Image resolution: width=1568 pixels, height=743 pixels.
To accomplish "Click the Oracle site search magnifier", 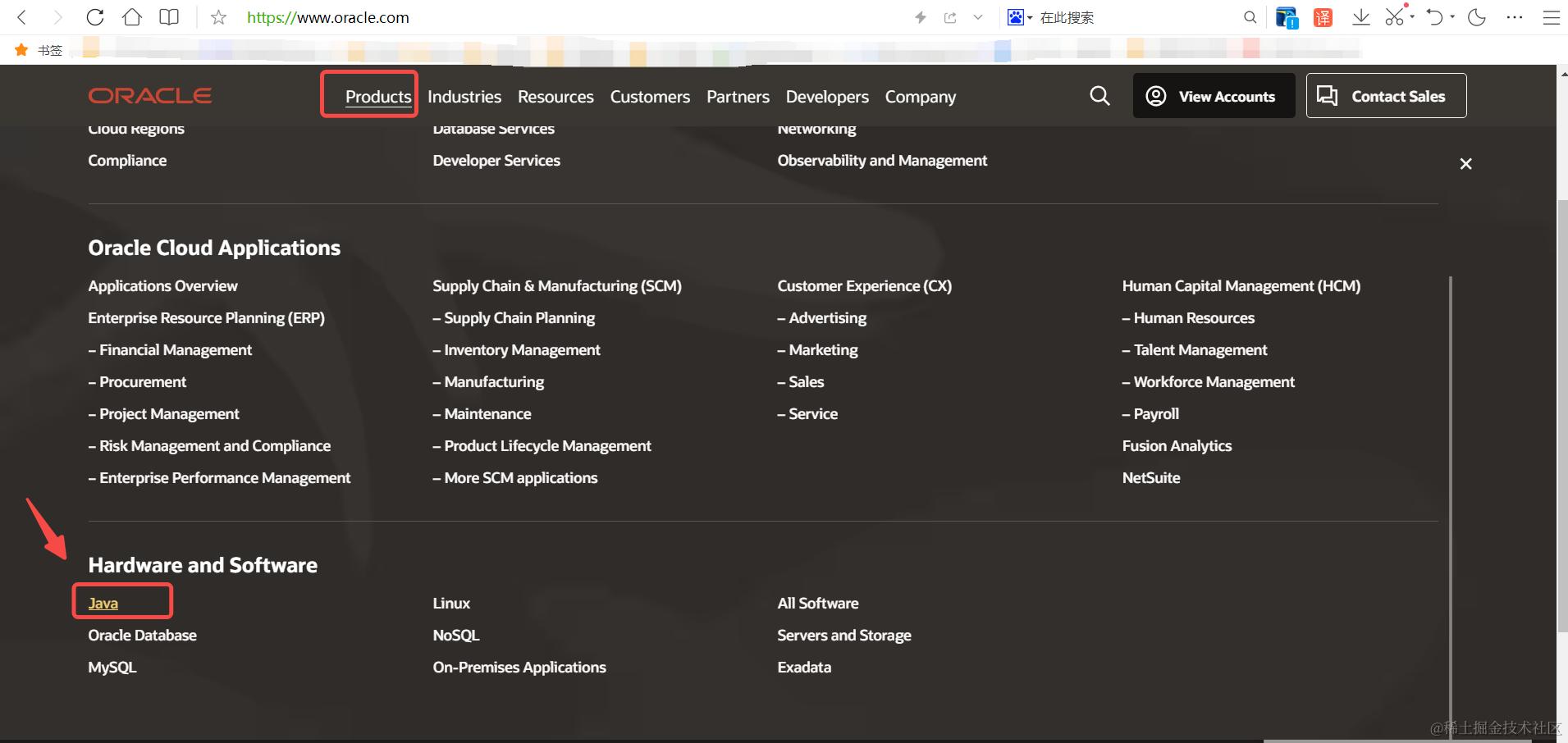I will pyautogui.click(x=1099, y=96).
